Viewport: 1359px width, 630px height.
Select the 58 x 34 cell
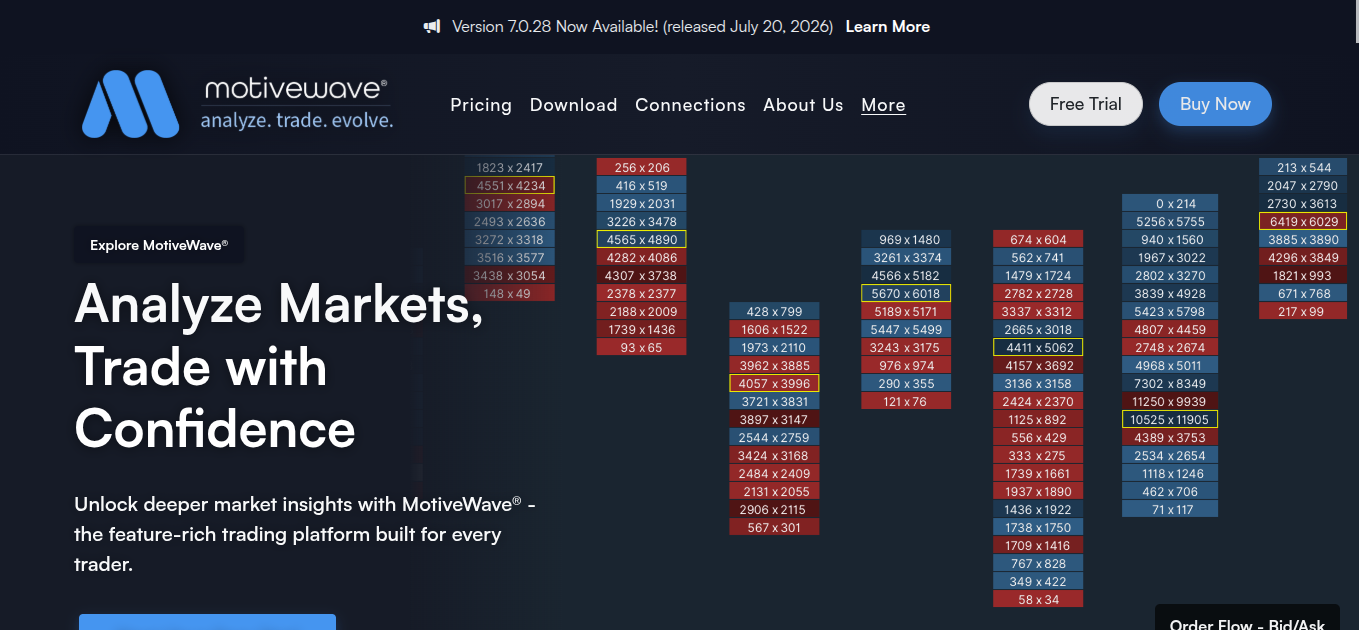(x=1038, y=599)
